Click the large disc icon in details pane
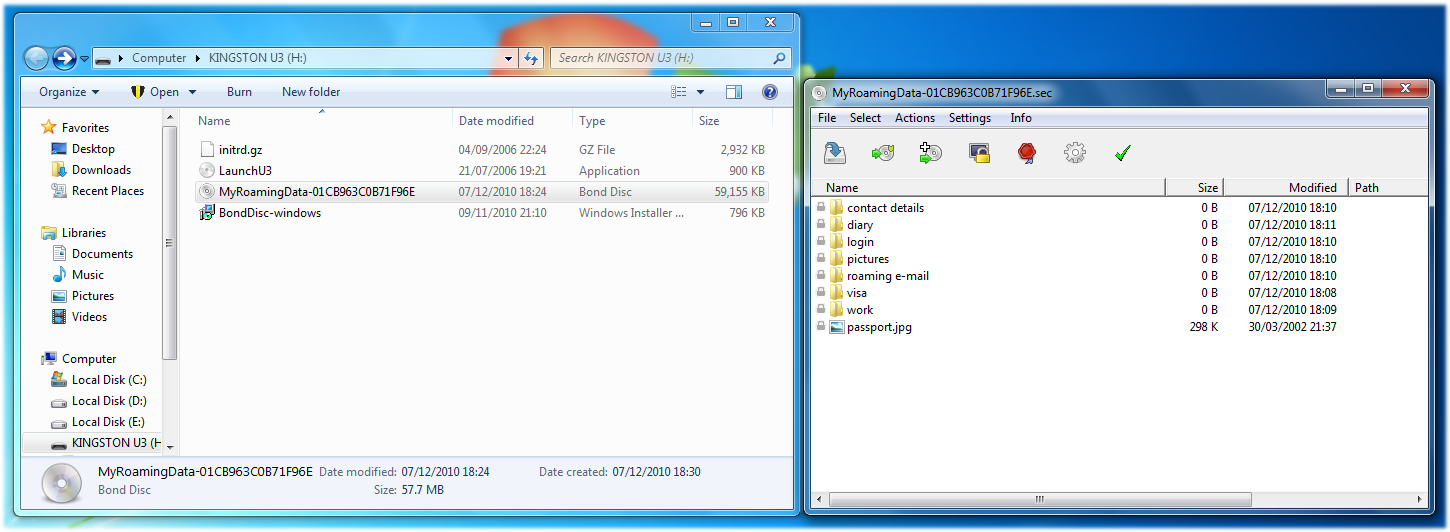 click(x=62, y=483)
